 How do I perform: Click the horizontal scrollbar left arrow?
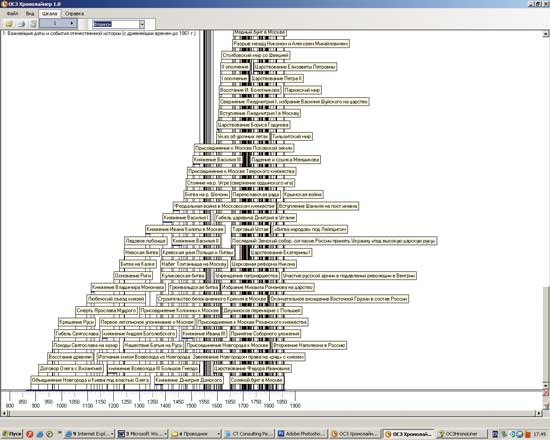4,413
